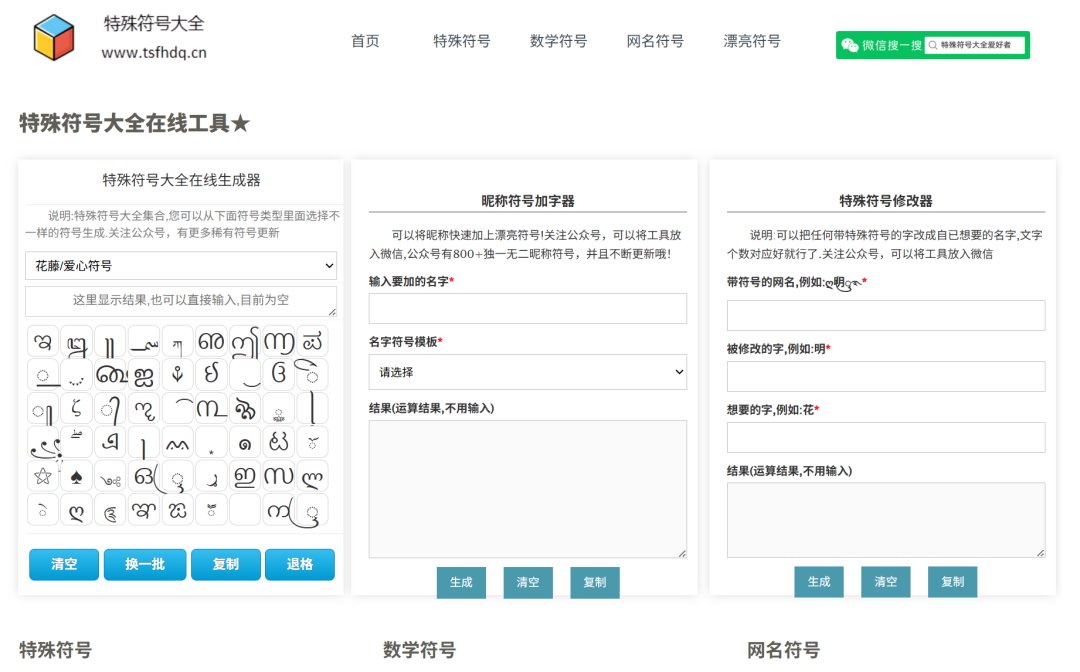
Task: Click 生成 in the nickname symbol adder
Action: [x=461, y=582]
